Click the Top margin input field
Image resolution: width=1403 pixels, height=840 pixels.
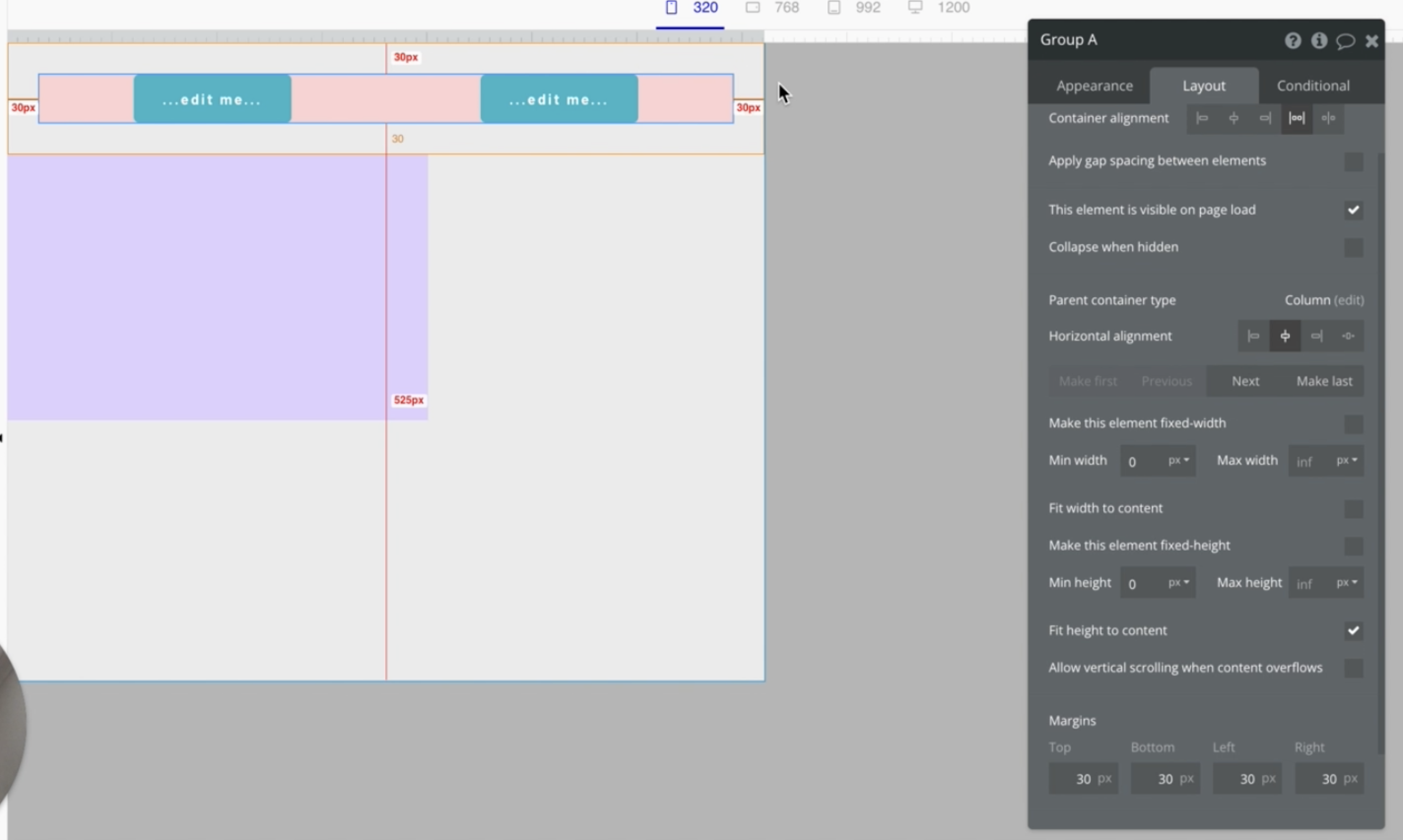coord(1082,779)
